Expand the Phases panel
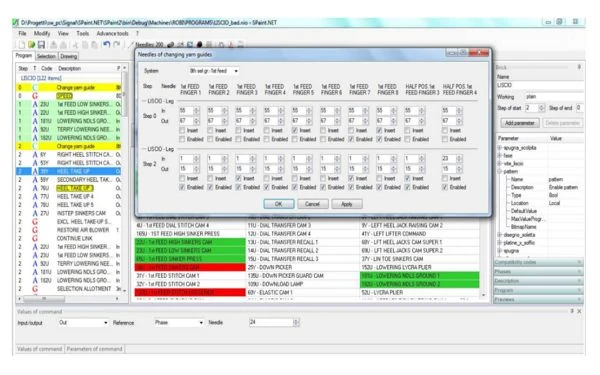 (x=539, y=272)
